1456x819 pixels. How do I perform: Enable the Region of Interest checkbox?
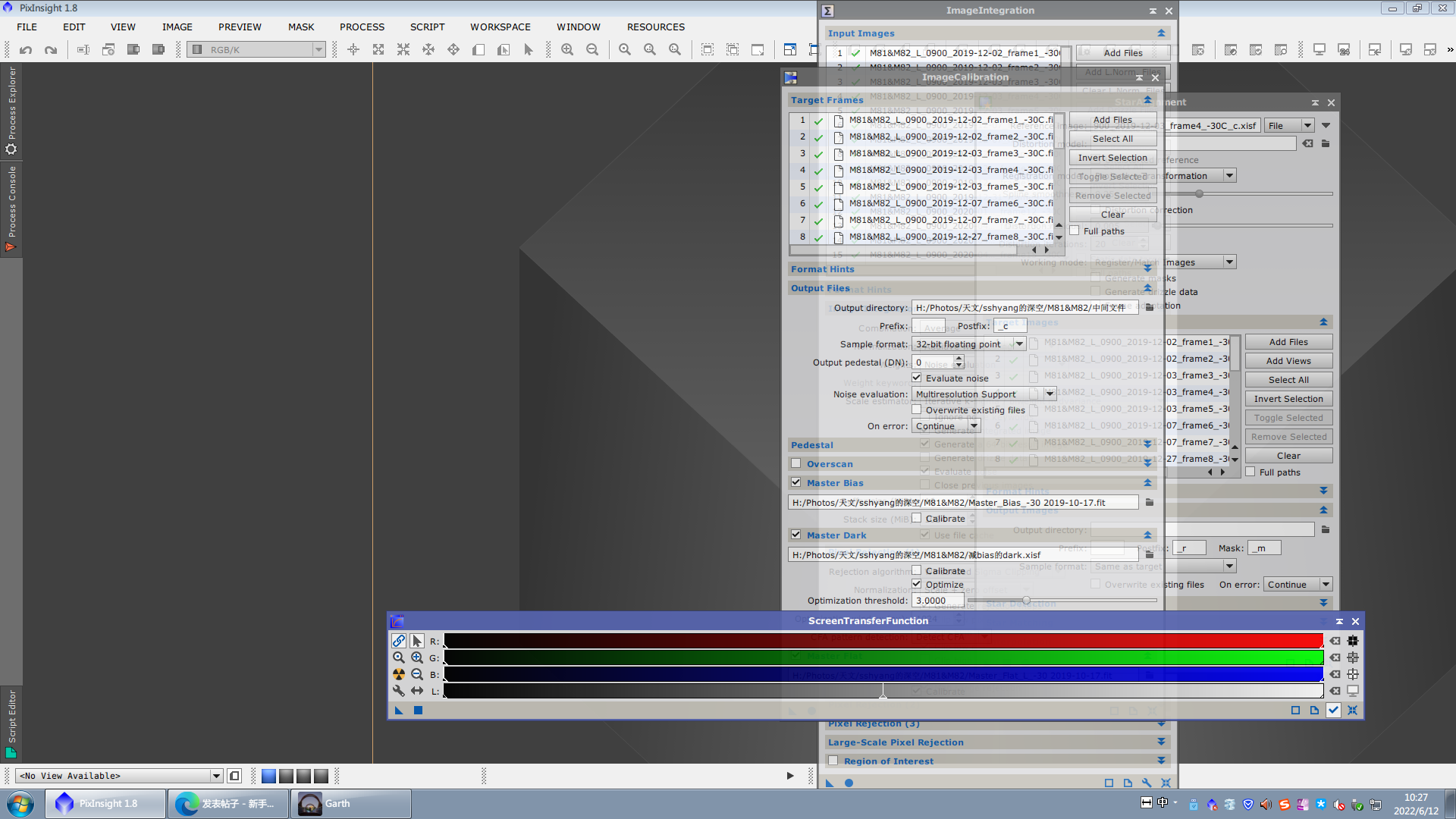pyautogui.click(x=833, y=761)
